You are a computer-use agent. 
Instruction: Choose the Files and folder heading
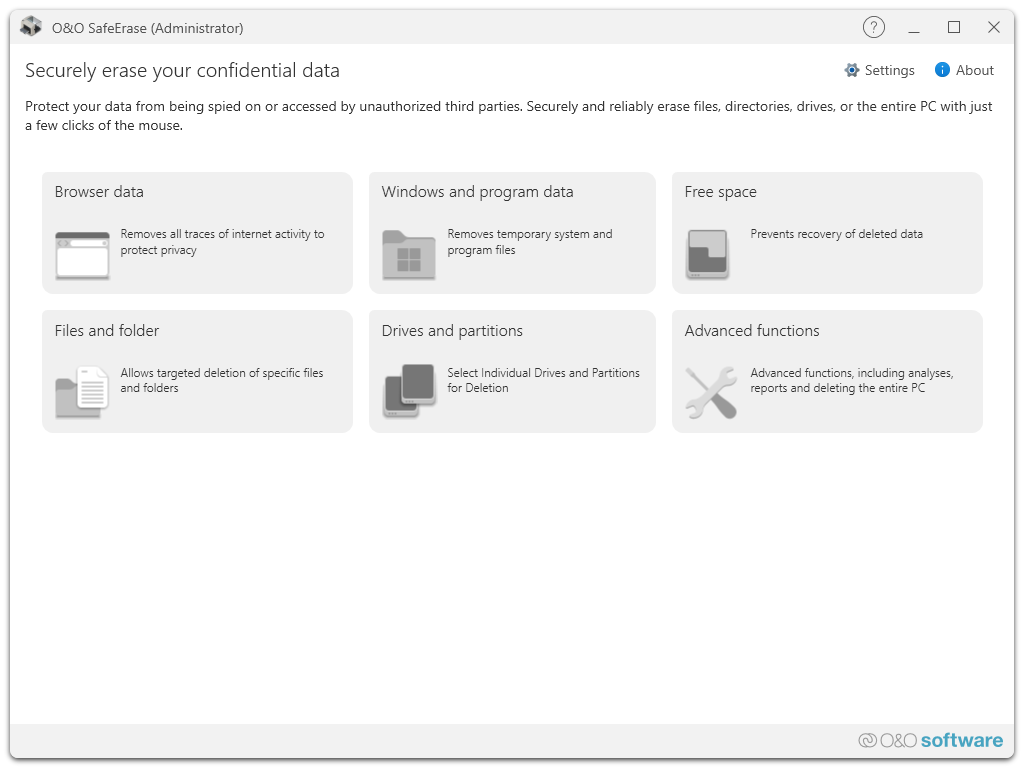click(x=107, y=331)
